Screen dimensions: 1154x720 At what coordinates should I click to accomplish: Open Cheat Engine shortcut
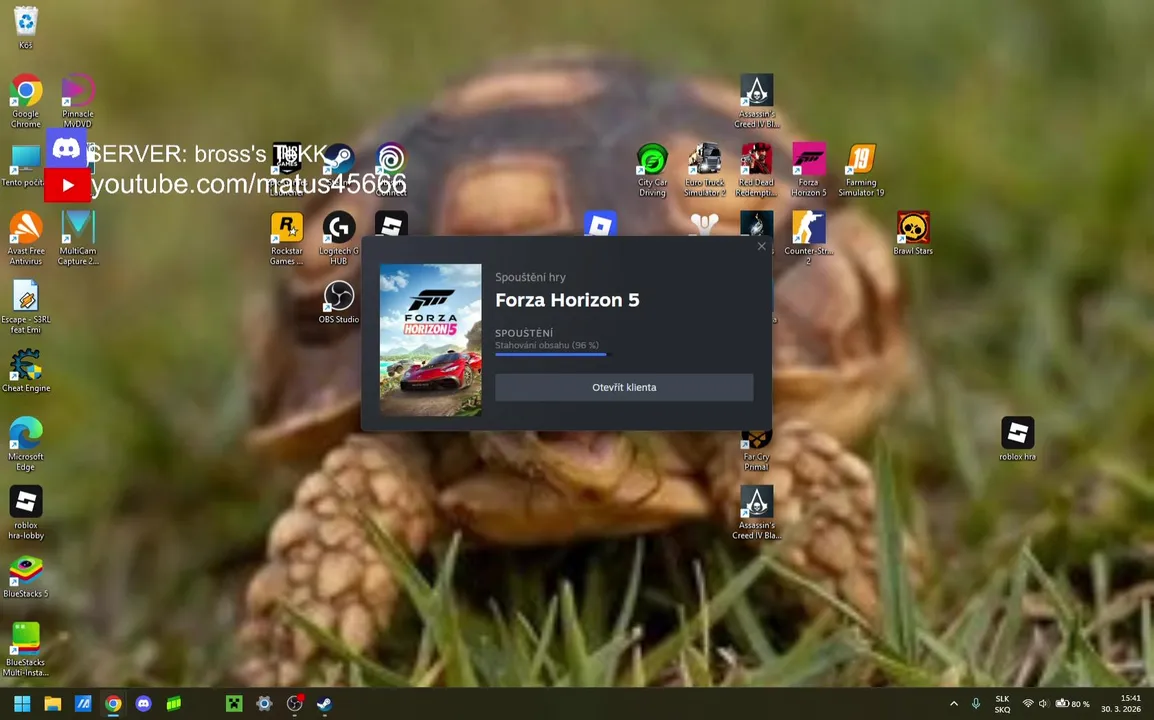pos(26,370)
